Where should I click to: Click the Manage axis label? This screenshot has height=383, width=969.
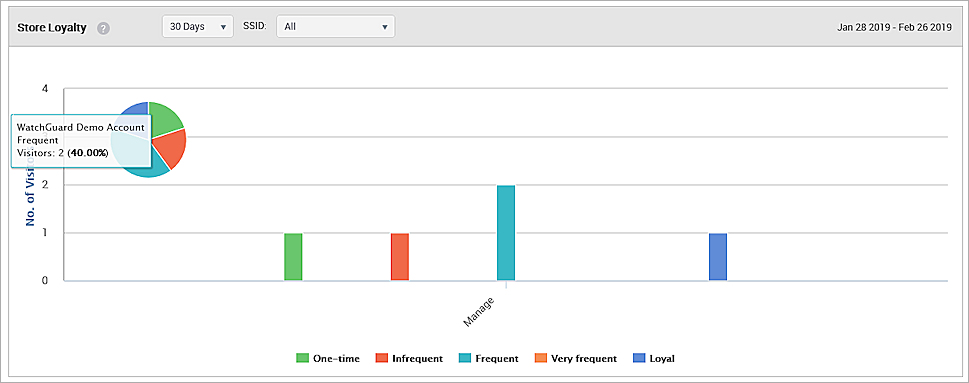pos(480,312)
